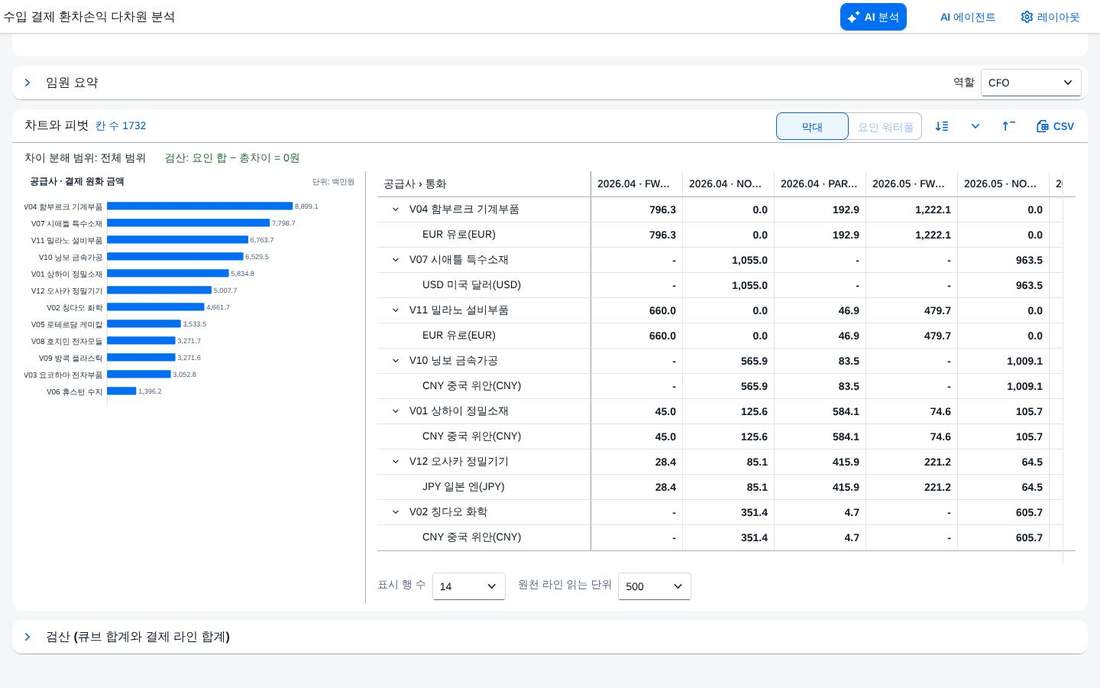Click the V08 호치민 bar in chart
This screenshot has height=688, width=1100.
141,341
